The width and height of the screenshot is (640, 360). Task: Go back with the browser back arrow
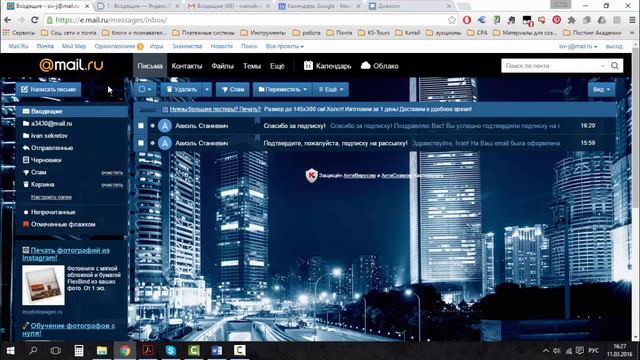click(x=8, y=20)
